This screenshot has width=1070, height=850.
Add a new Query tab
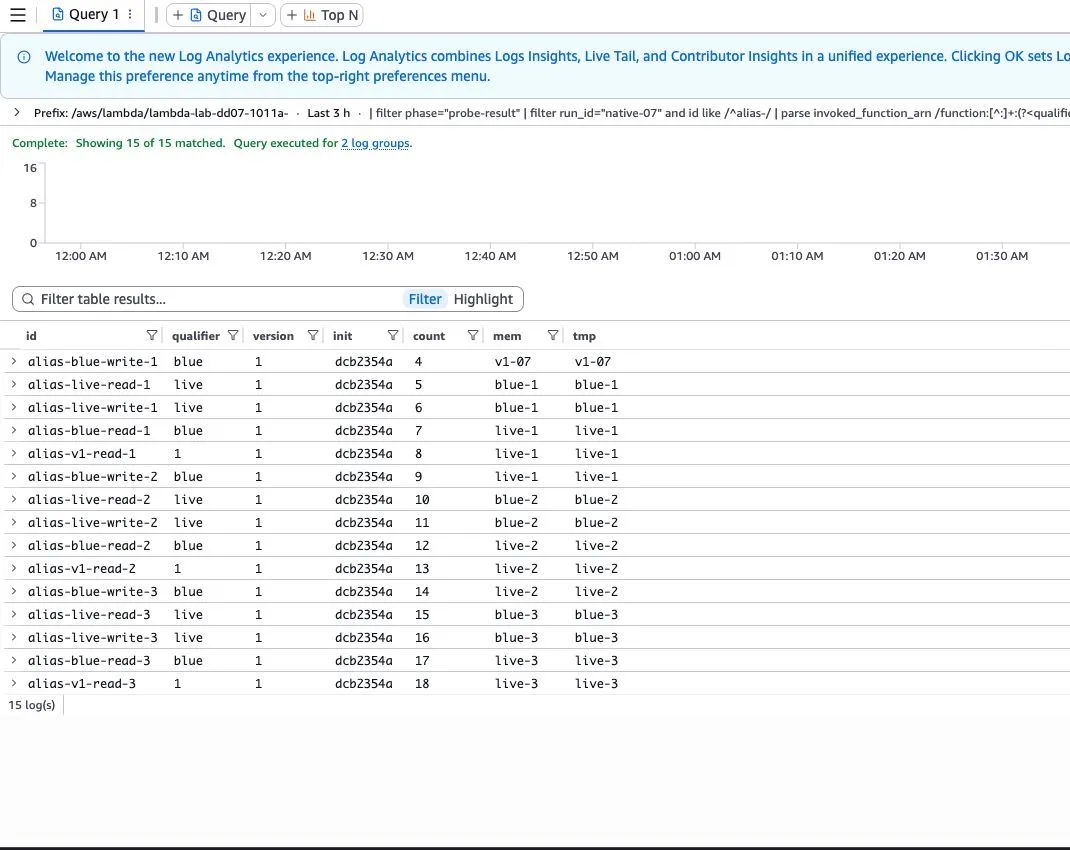click(x=209, y=15)
